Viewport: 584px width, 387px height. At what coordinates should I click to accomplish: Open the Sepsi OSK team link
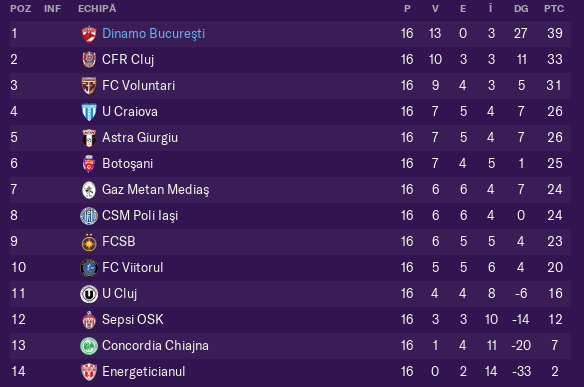[x=133, y=320]
